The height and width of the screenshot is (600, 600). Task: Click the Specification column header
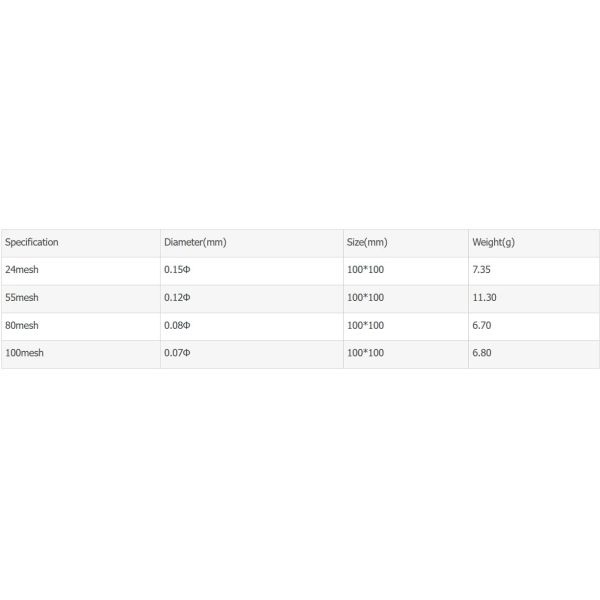click(32, 242)
